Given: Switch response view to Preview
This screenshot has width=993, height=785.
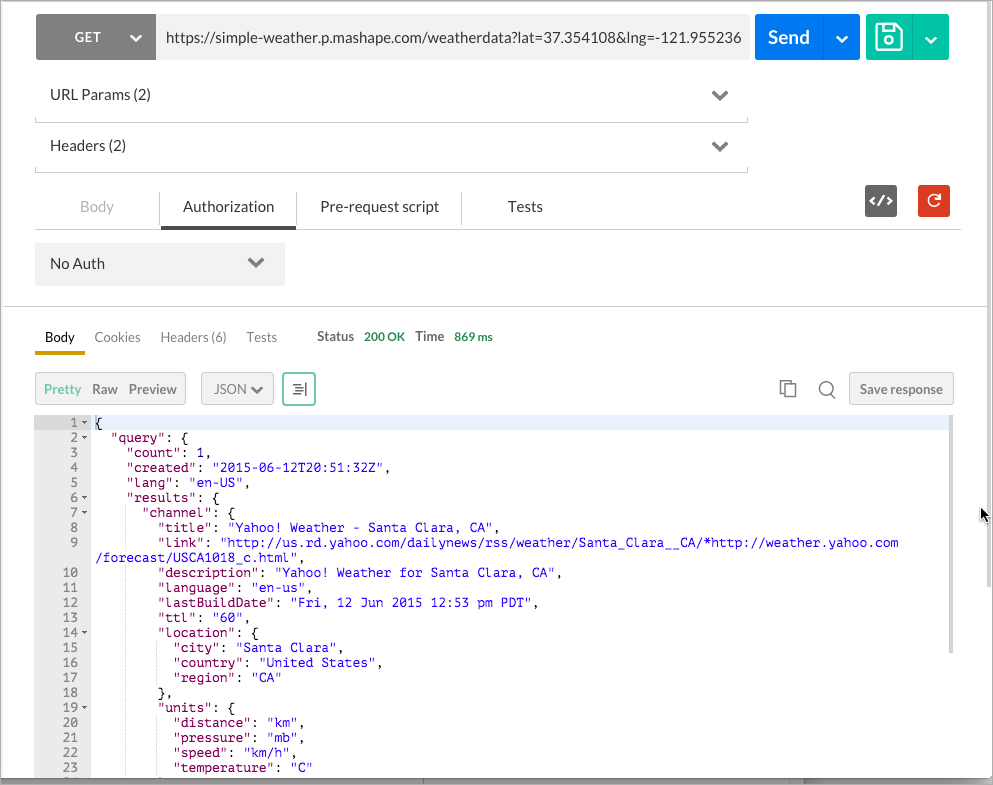Looking at the screenshot, I should (x=152, y=390).
